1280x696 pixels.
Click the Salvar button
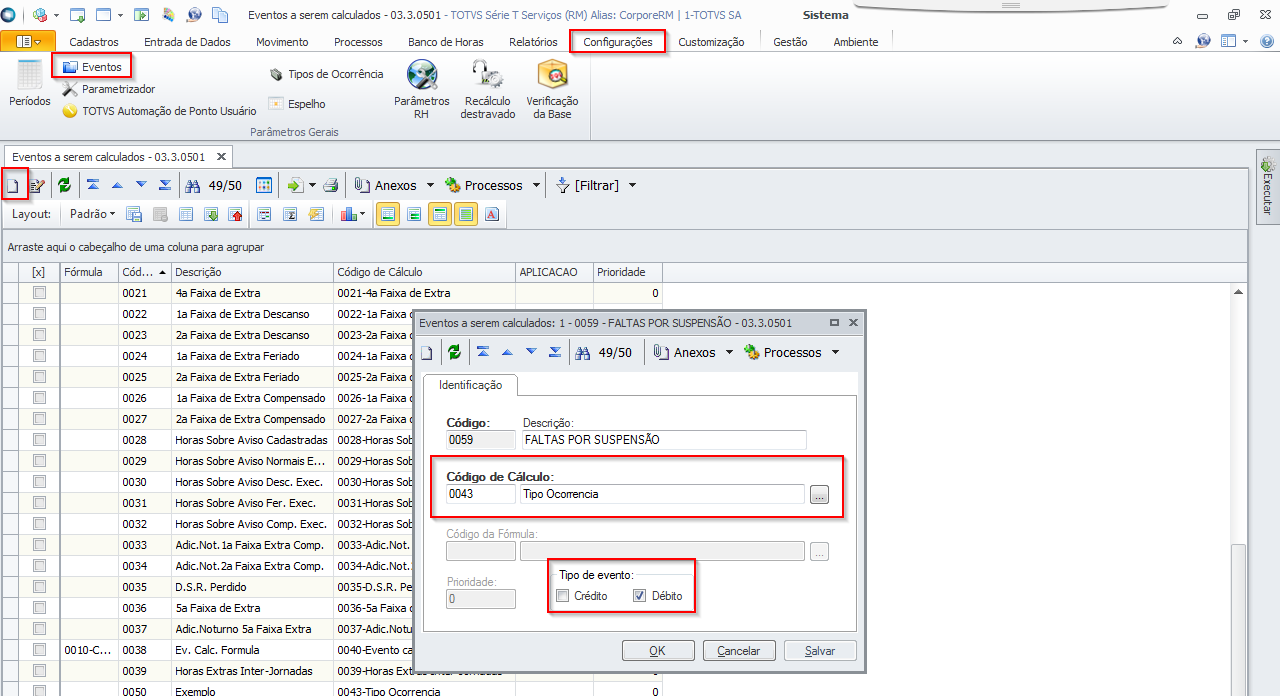(x=820, y=651)
